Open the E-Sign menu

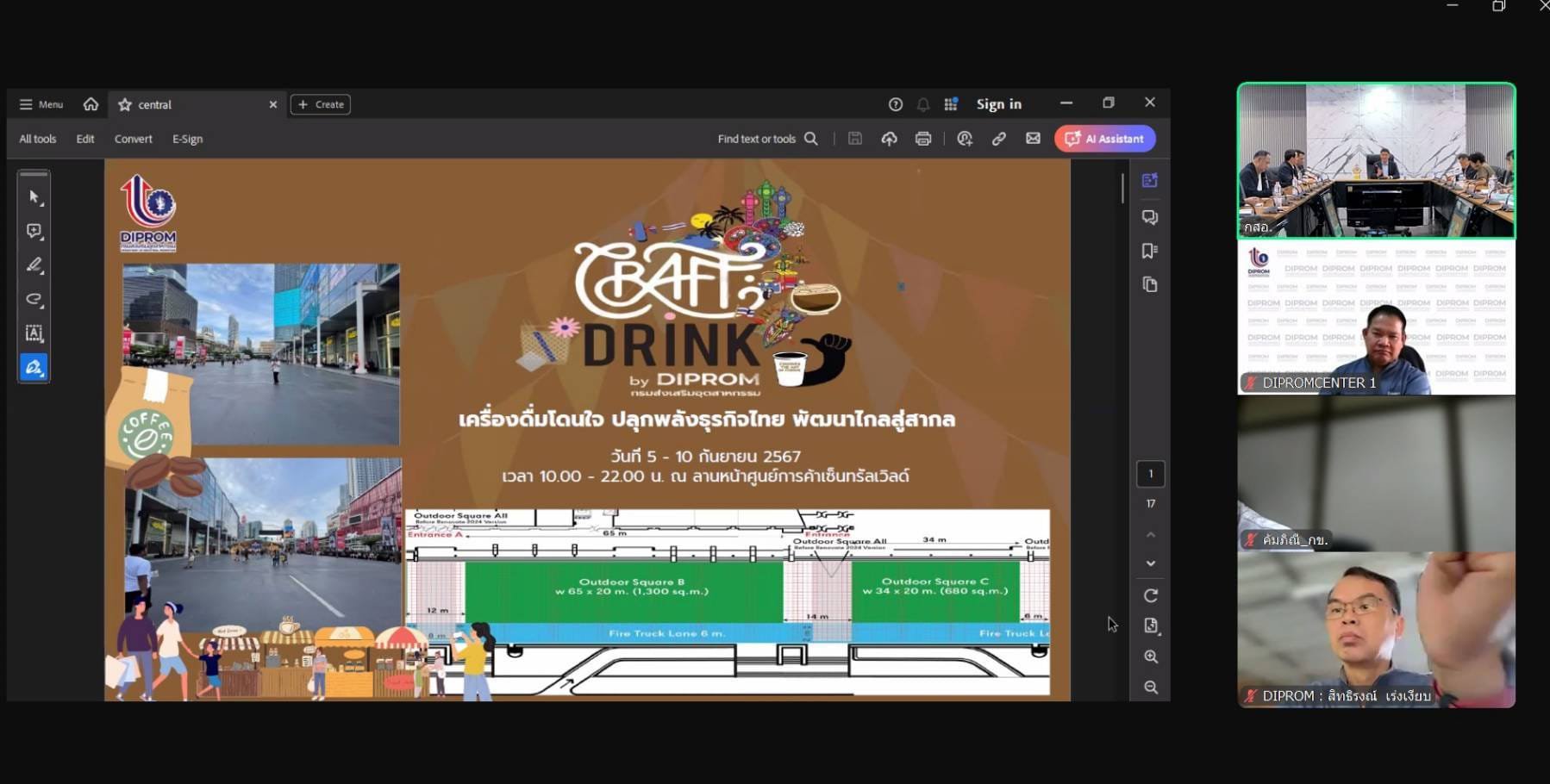point(187,139)
